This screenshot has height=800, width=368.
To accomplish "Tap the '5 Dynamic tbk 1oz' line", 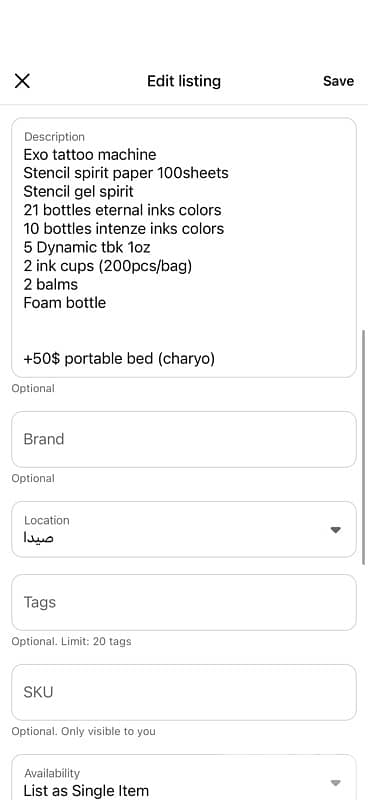I will [87, 247].
